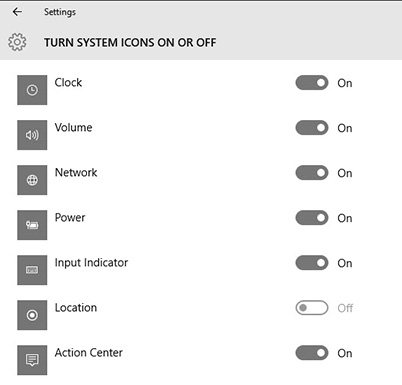Click the Power battery icon tile
The height and width of the screenshot is (385, 402).
click(32, 225)
